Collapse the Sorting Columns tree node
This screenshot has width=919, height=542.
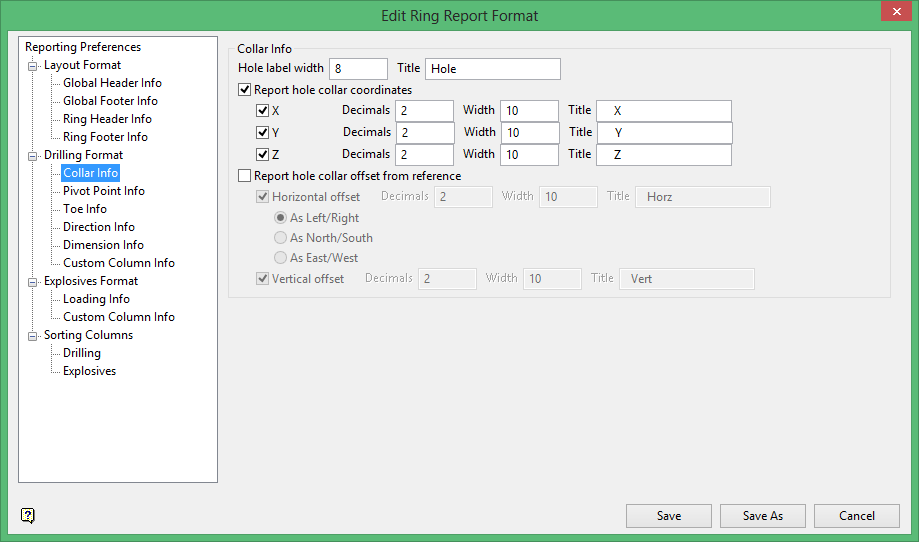click(x=33, y=336)
